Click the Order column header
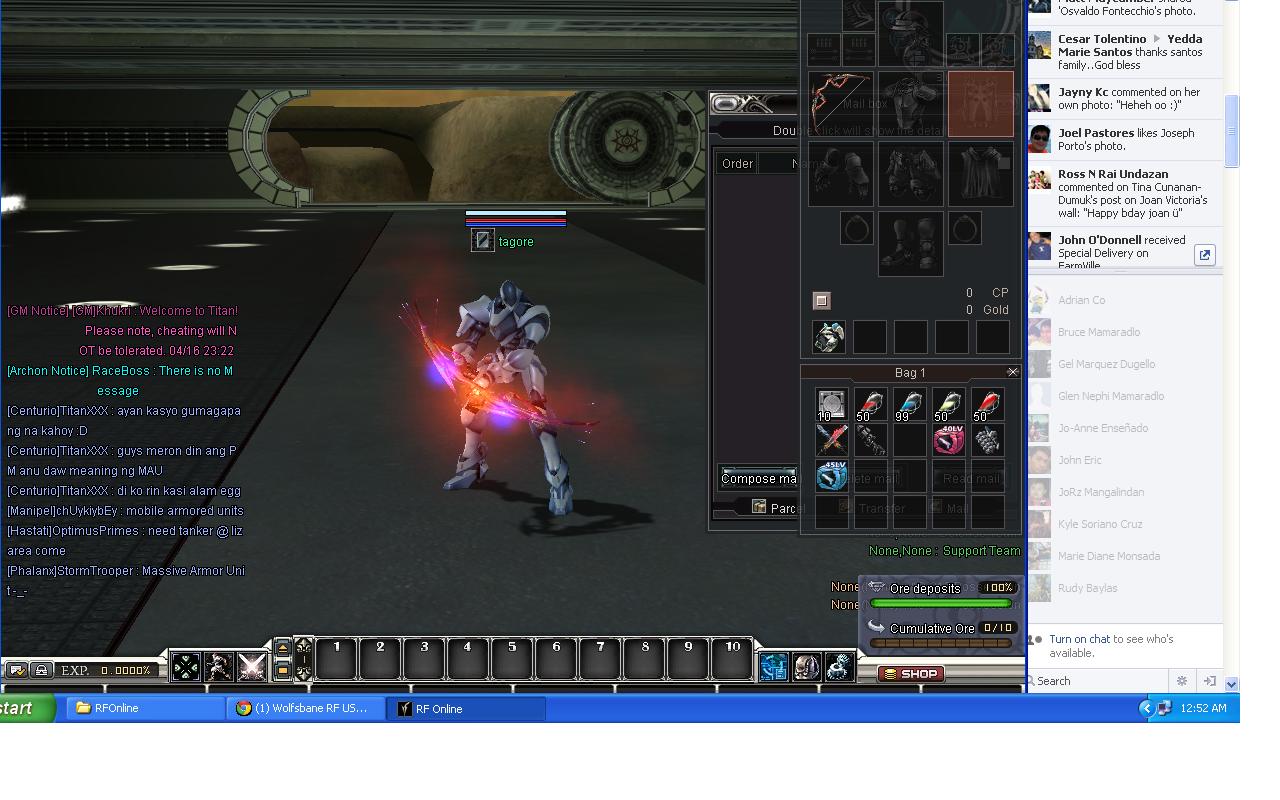1280x800 pixels. (737, 163)
